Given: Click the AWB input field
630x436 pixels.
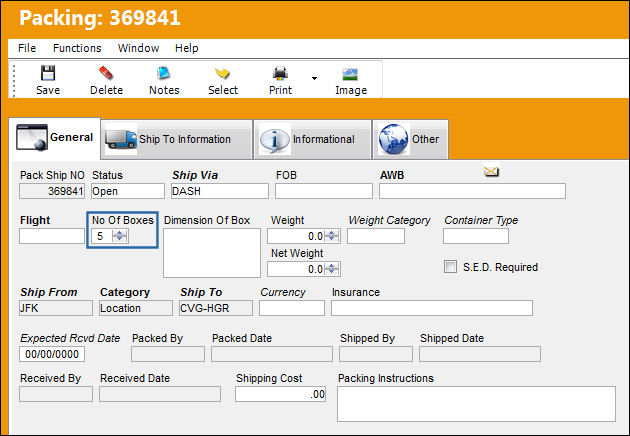Looking at the screenshot, I should pyautogui.click(x=472, y=191).
